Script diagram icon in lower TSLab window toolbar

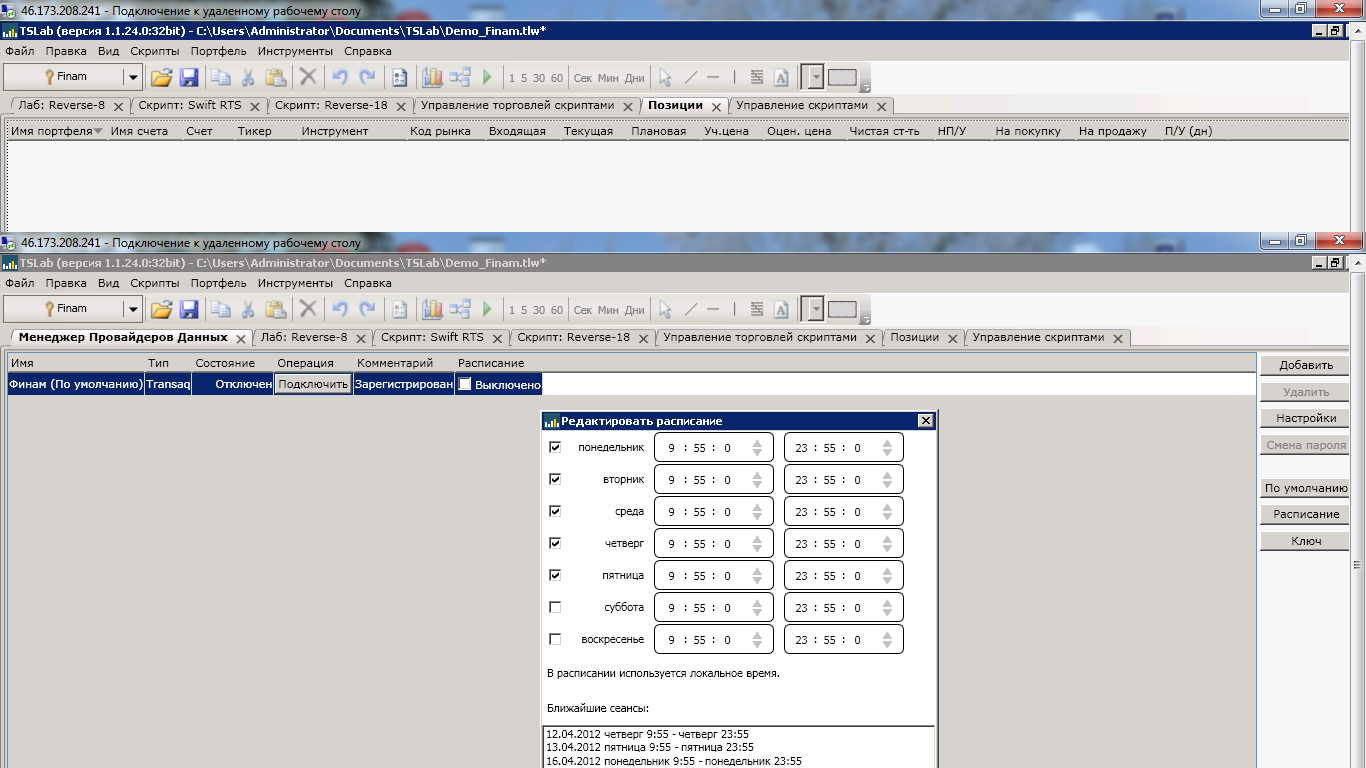[x=460, y=309]
